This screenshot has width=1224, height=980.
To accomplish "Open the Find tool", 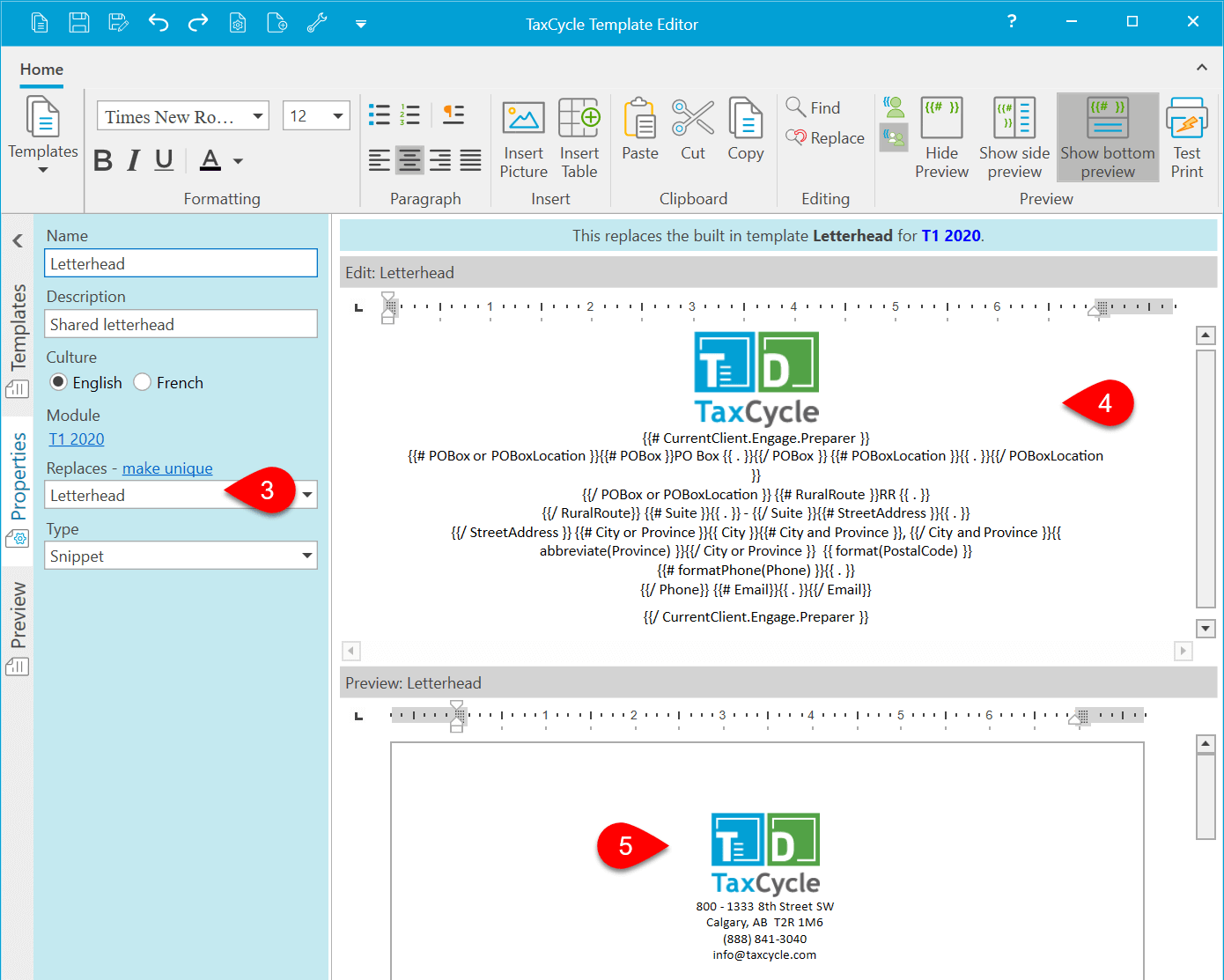I will click(x=814, y=107).
